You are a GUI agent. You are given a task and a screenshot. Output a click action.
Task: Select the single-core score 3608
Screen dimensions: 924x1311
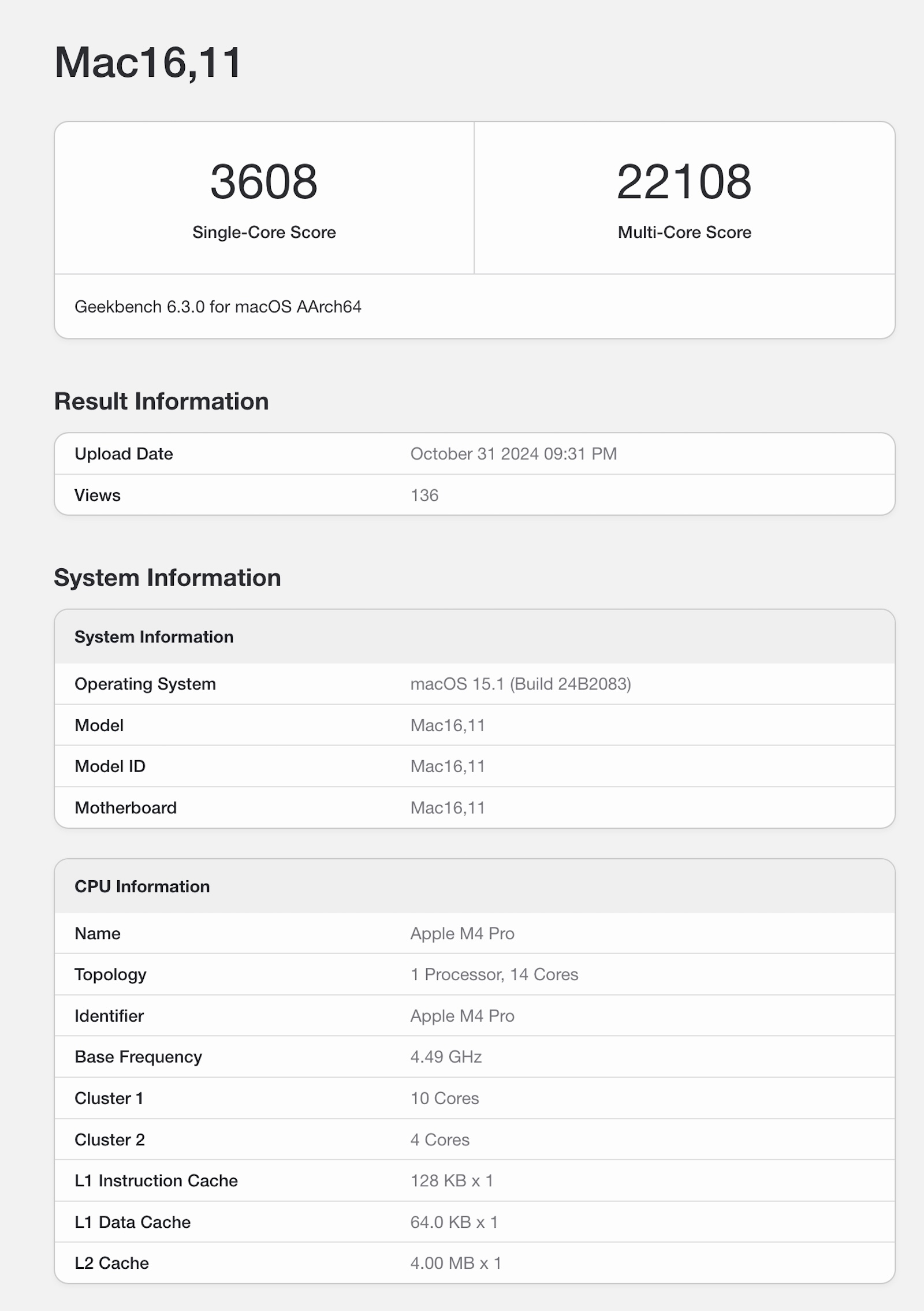pos(264,182)
